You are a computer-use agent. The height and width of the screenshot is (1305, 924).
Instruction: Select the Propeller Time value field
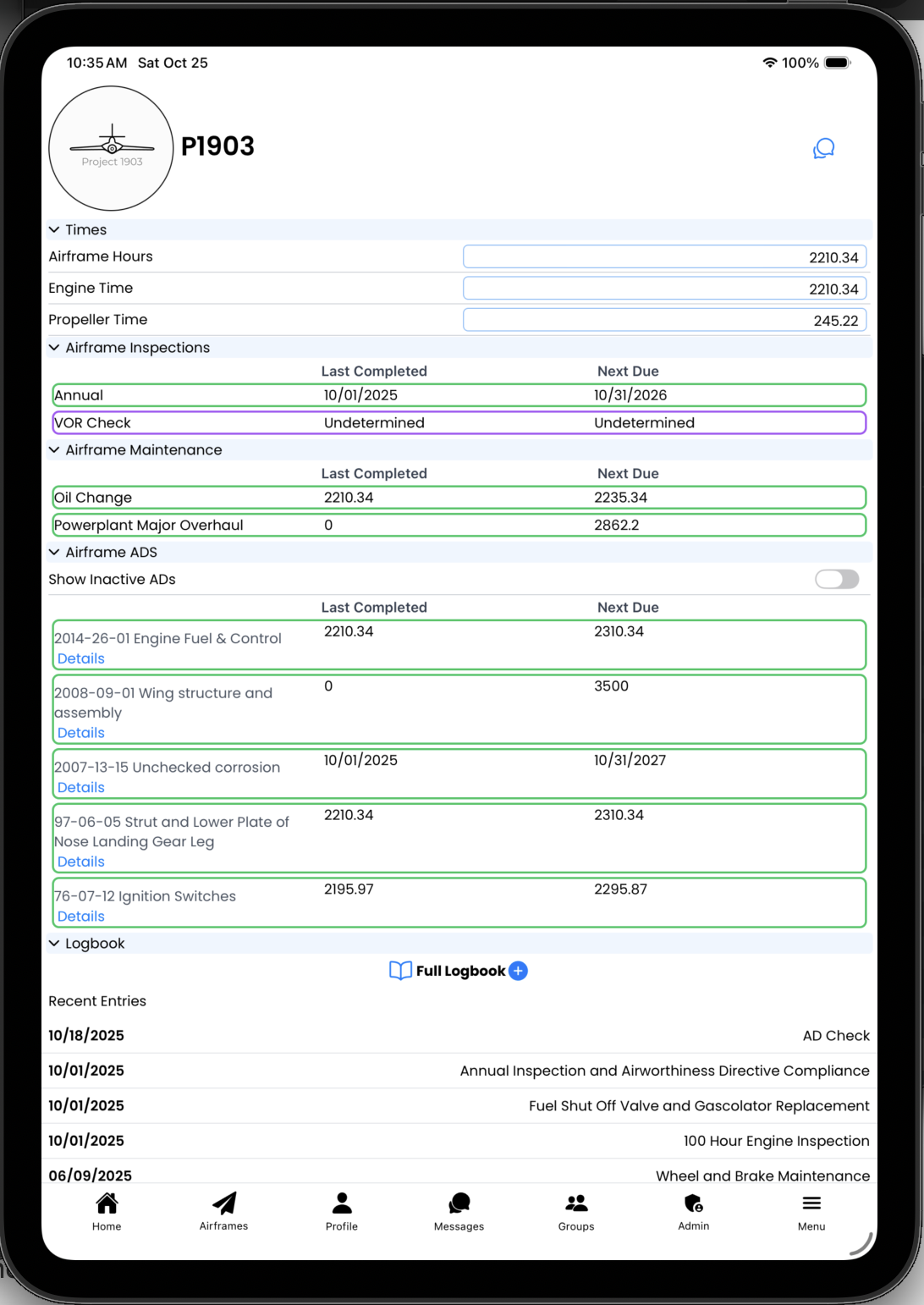click(664, 321)
